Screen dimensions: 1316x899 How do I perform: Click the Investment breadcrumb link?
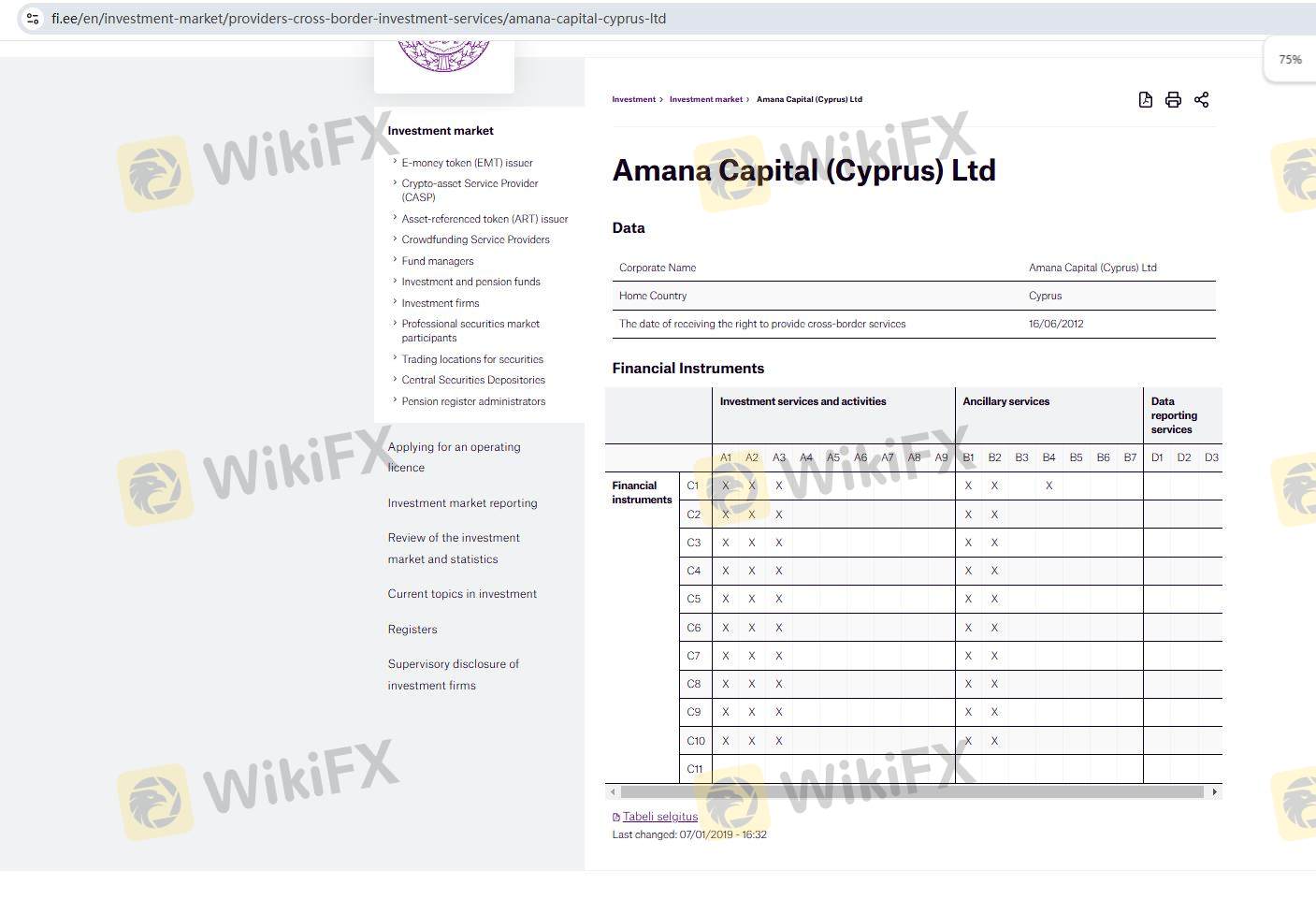click(633, 99)
